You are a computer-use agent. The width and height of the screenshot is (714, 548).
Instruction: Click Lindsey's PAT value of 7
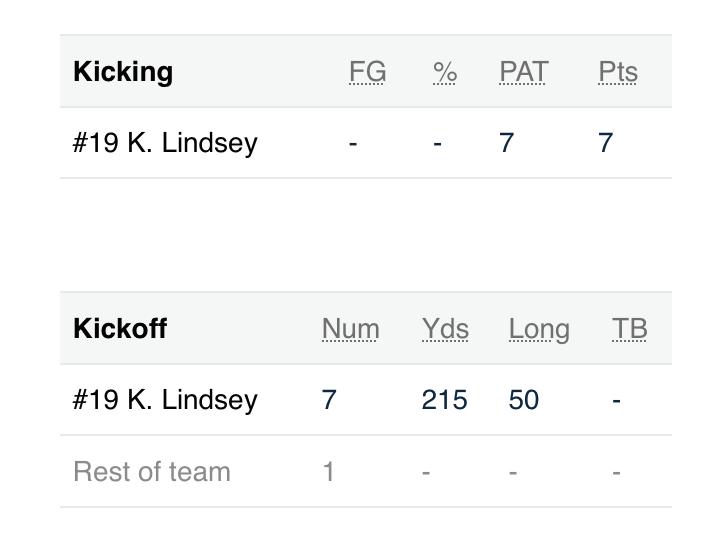(507, 143)
